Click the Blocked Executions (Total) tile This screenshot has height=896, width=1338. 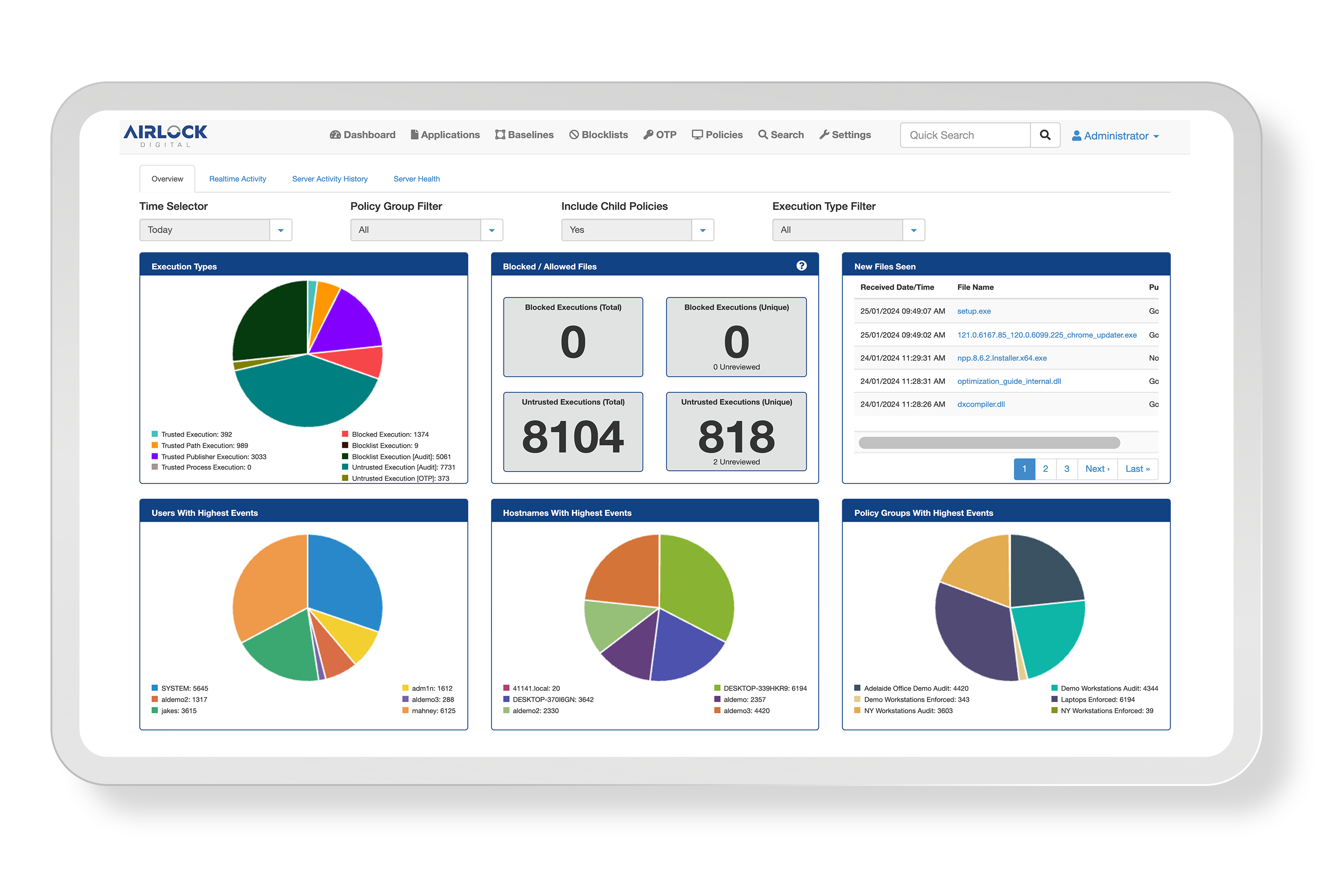(x=573, y=337)
